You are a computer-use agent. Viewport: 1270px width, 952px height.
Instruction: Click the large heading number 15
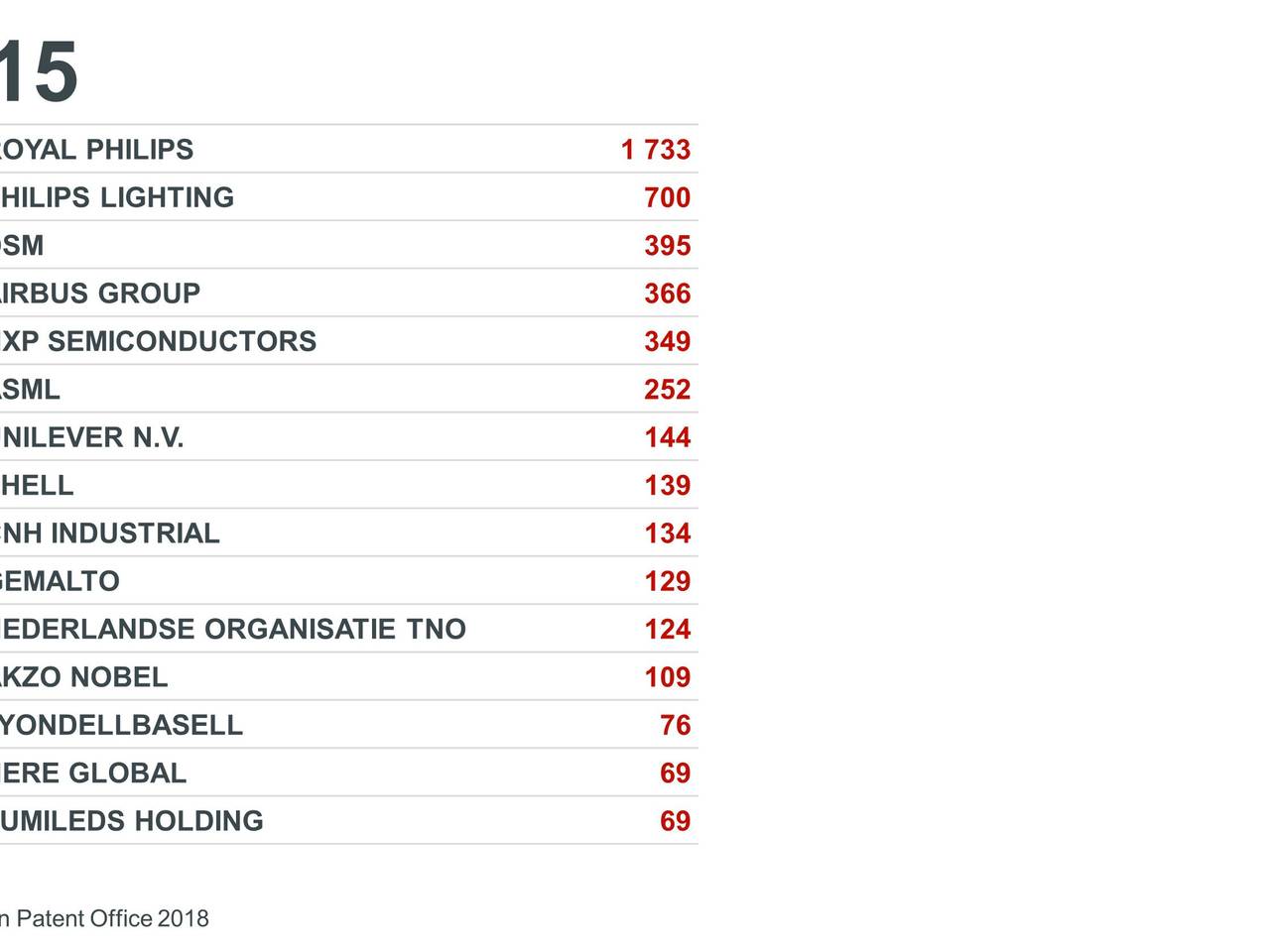[38, 71]
